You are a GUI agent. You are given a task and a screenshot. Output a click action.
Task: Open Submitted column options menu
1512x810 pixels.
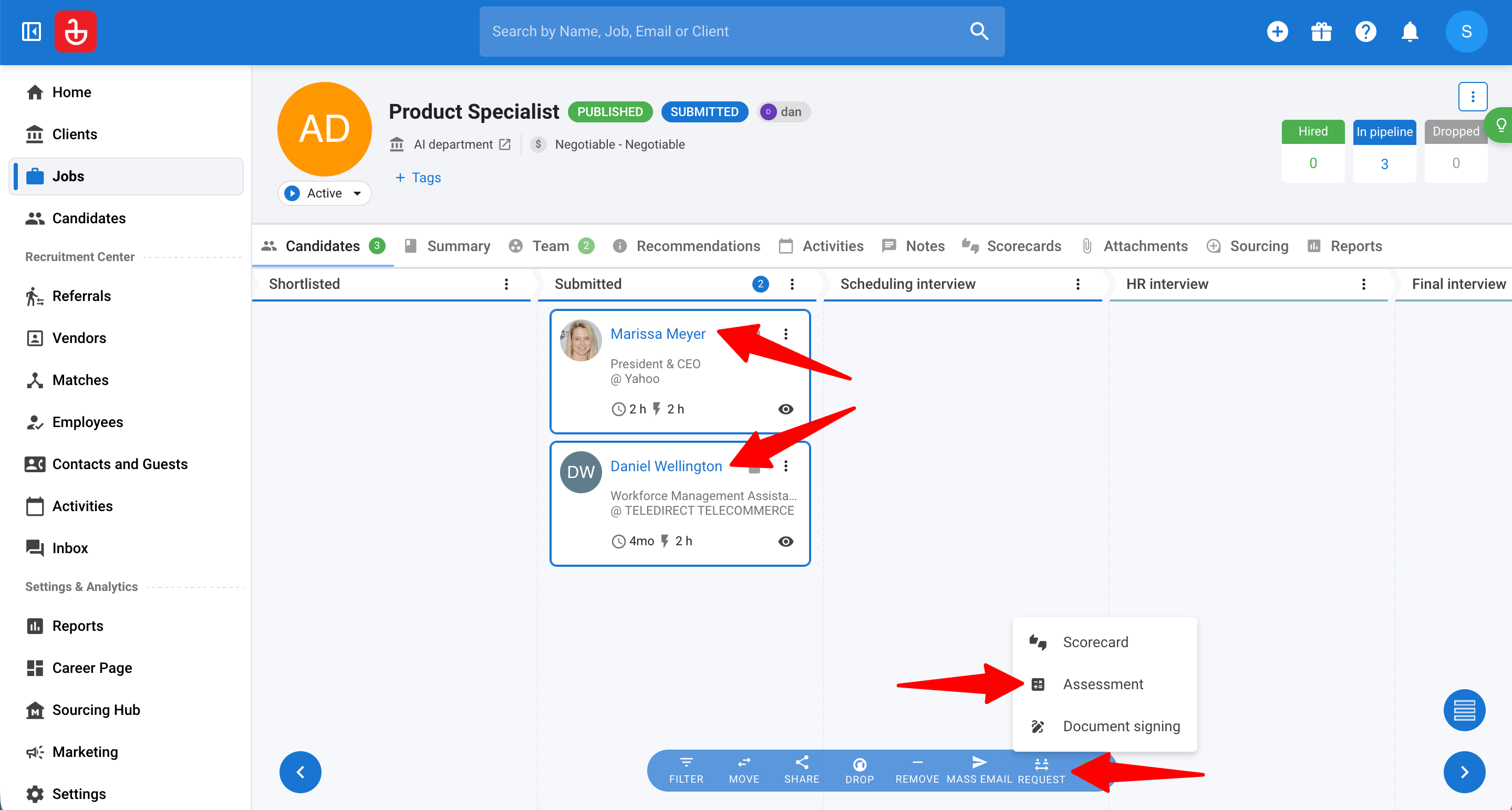coord(792,284)
